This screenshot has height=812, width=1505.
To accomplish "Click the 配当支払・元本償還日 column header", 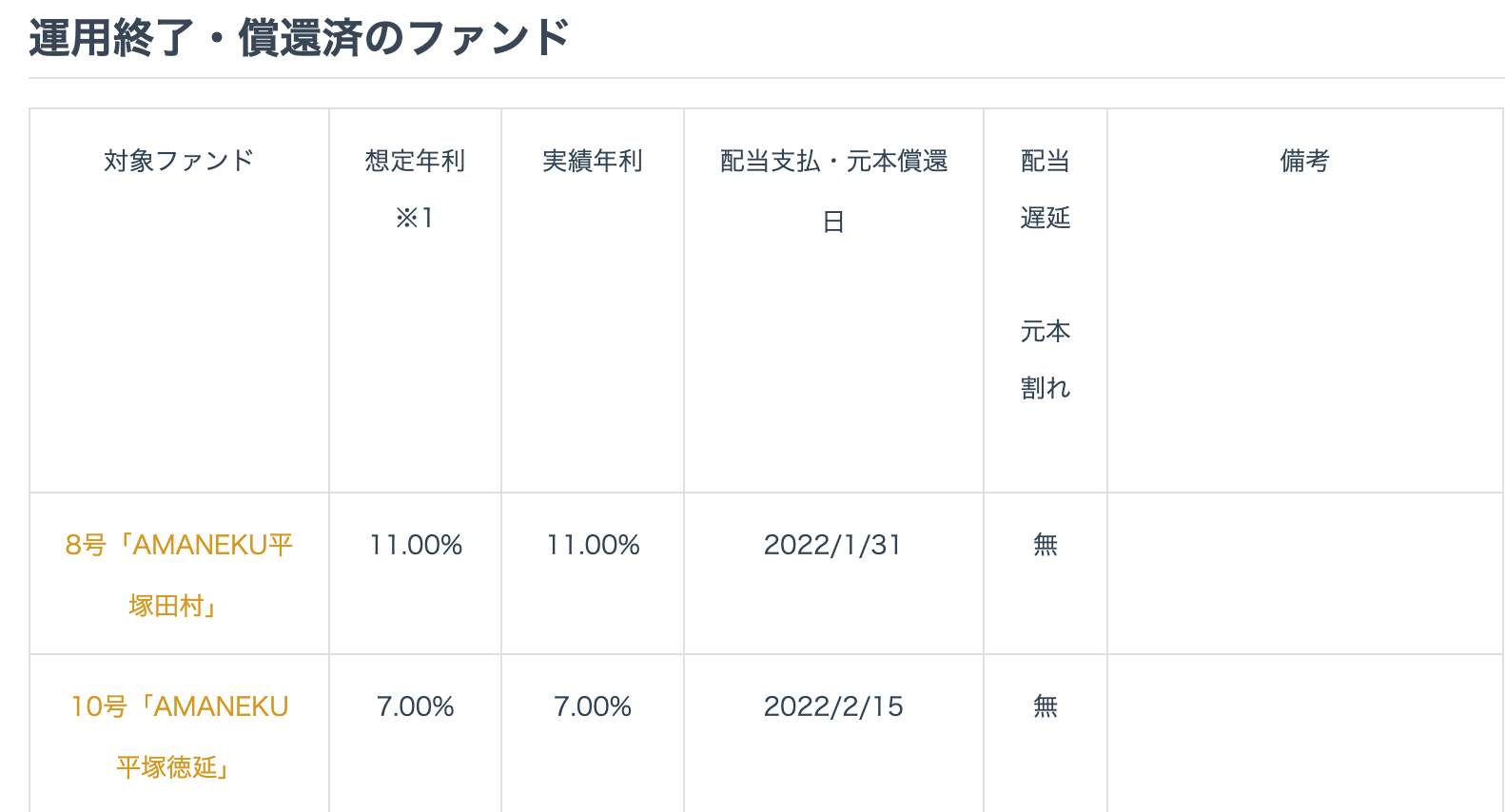I will (833, 162).
